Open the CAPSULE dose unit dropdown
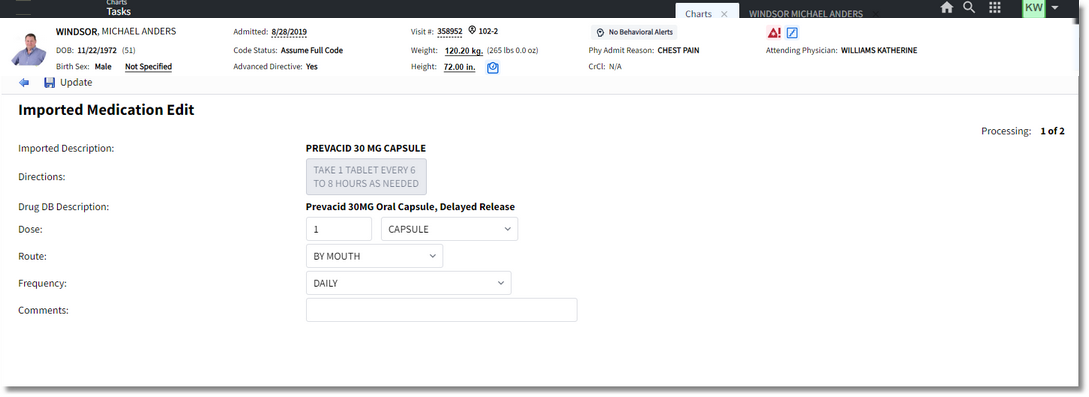This screenshot has width=1089, height=397. tap(449, 229)
